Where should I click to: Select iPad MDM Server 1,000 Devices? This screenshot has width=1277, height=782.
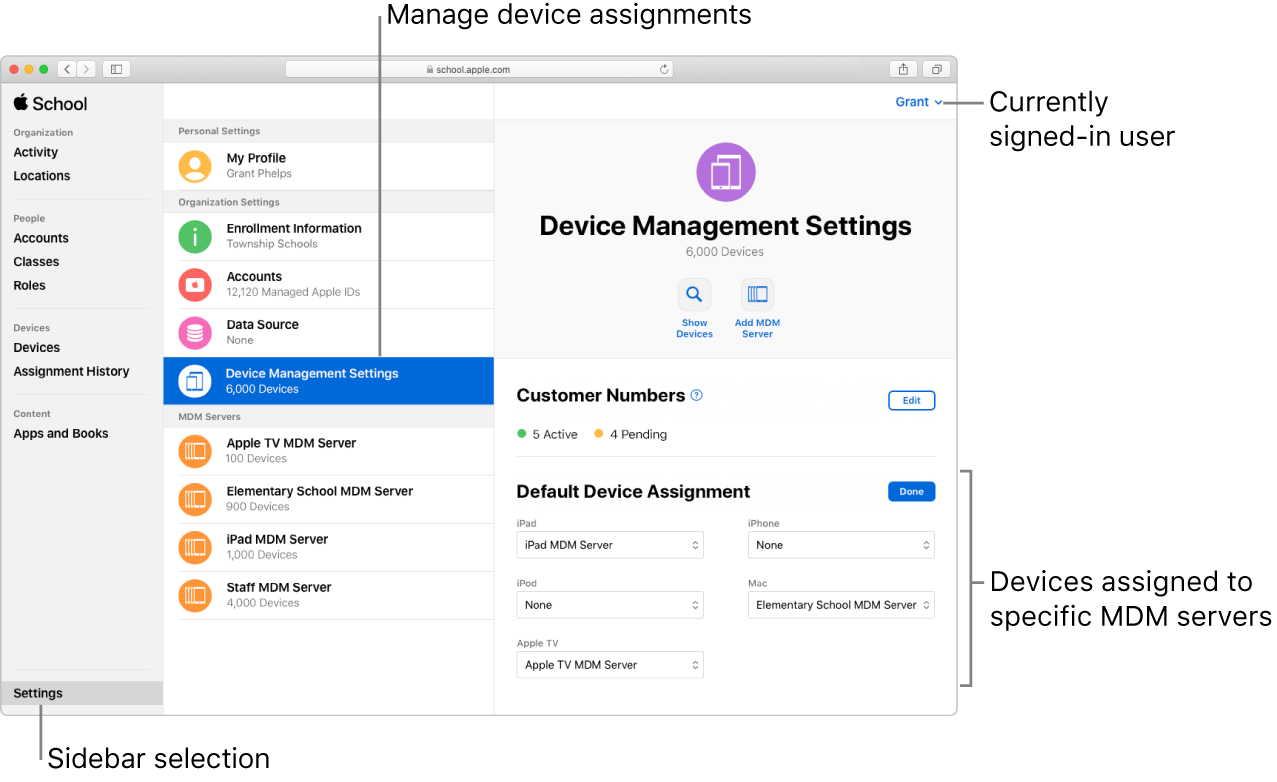[329, 547]
